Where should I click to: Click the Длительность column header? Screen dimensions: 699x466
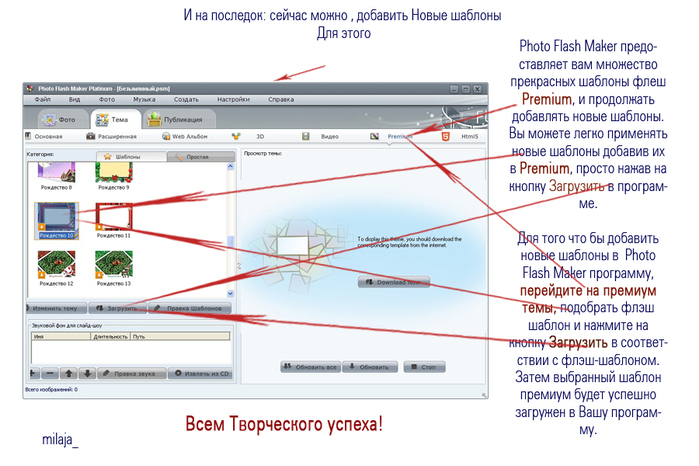tap(111, 336)
